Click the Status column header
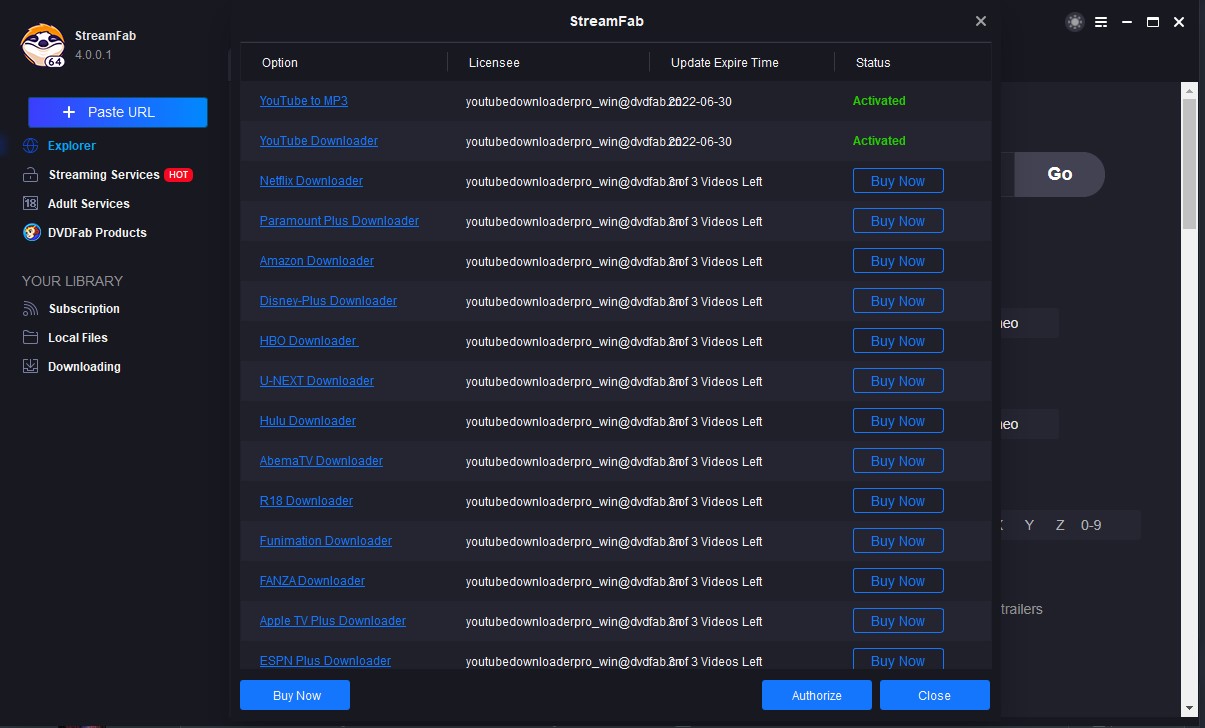The image size is (1205, 728). (873, 62)
